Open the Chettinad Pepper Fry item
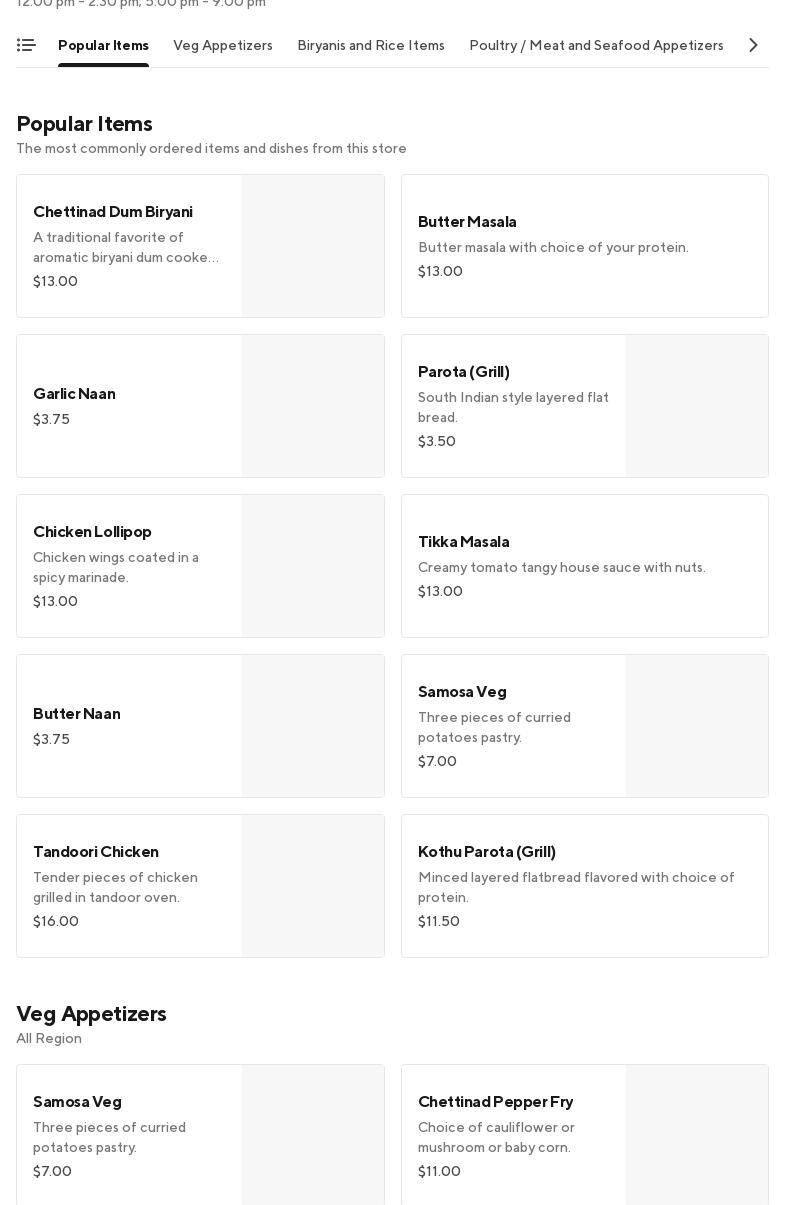This screenshot has width=785, height=1205. pos(513,1136)
